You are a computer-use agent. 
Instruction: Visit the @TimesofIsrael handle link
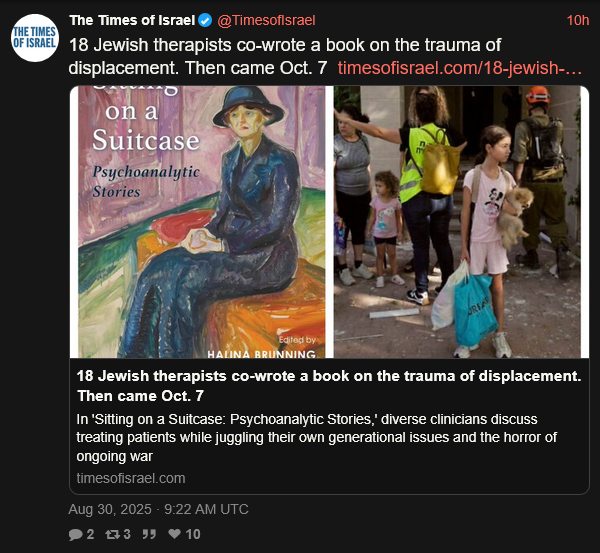coord(266,20)
